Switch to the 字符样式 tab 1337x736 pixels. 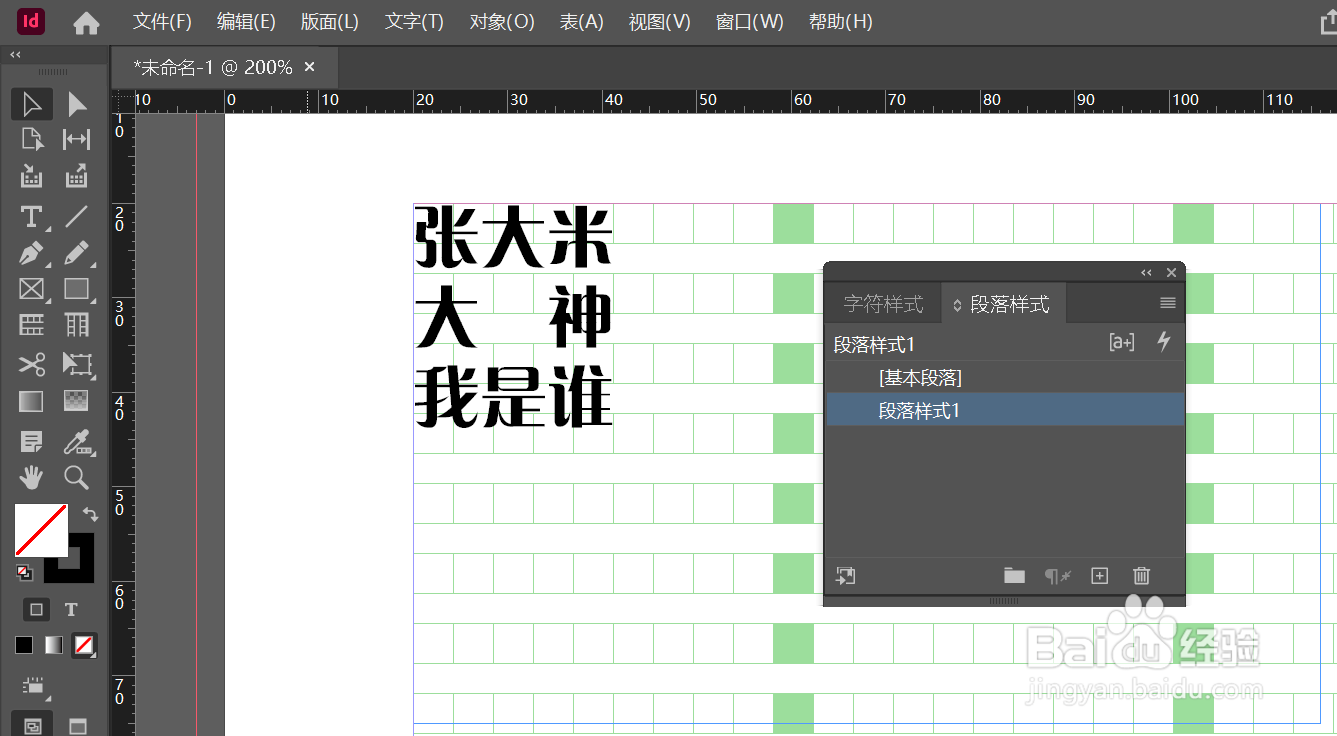[x=883, y=303]
